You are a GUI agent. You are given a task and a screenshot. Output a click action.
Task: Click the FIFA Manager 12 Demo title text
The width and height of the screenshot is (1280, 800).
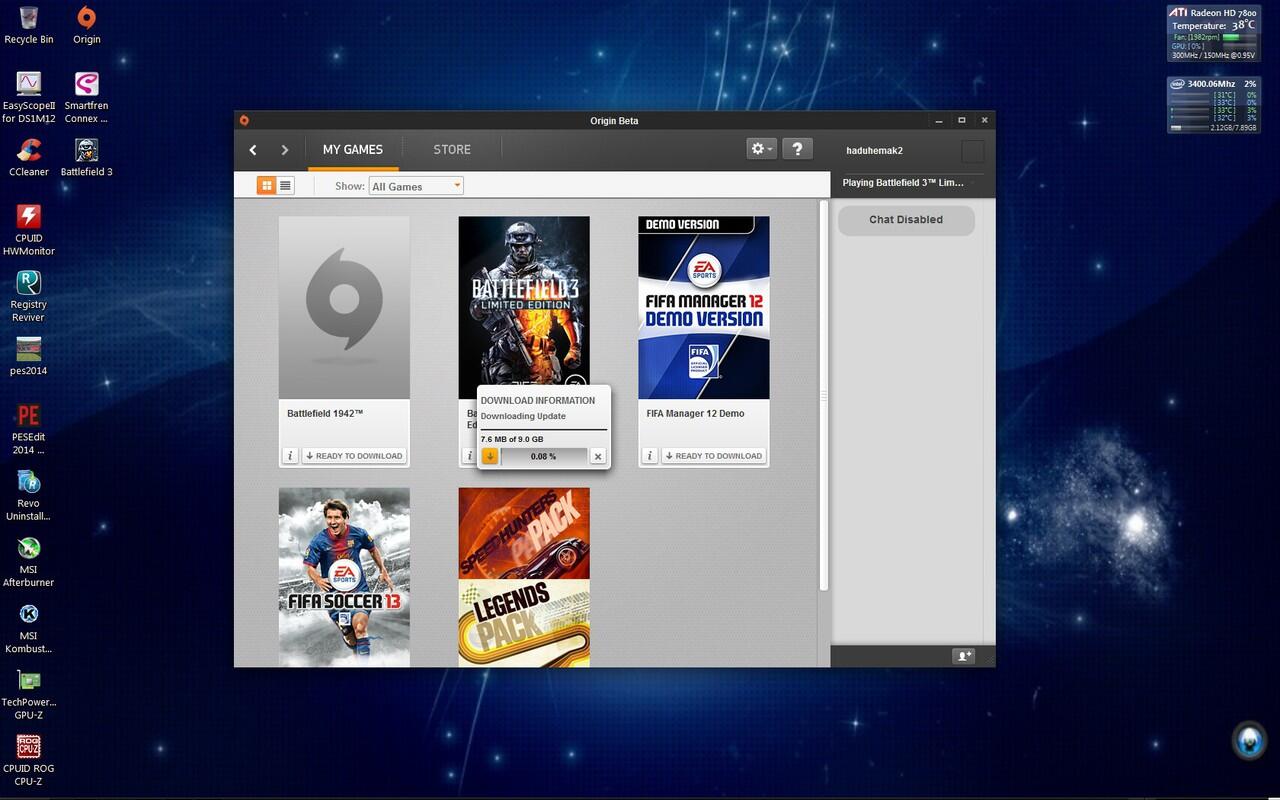(695, 413)
